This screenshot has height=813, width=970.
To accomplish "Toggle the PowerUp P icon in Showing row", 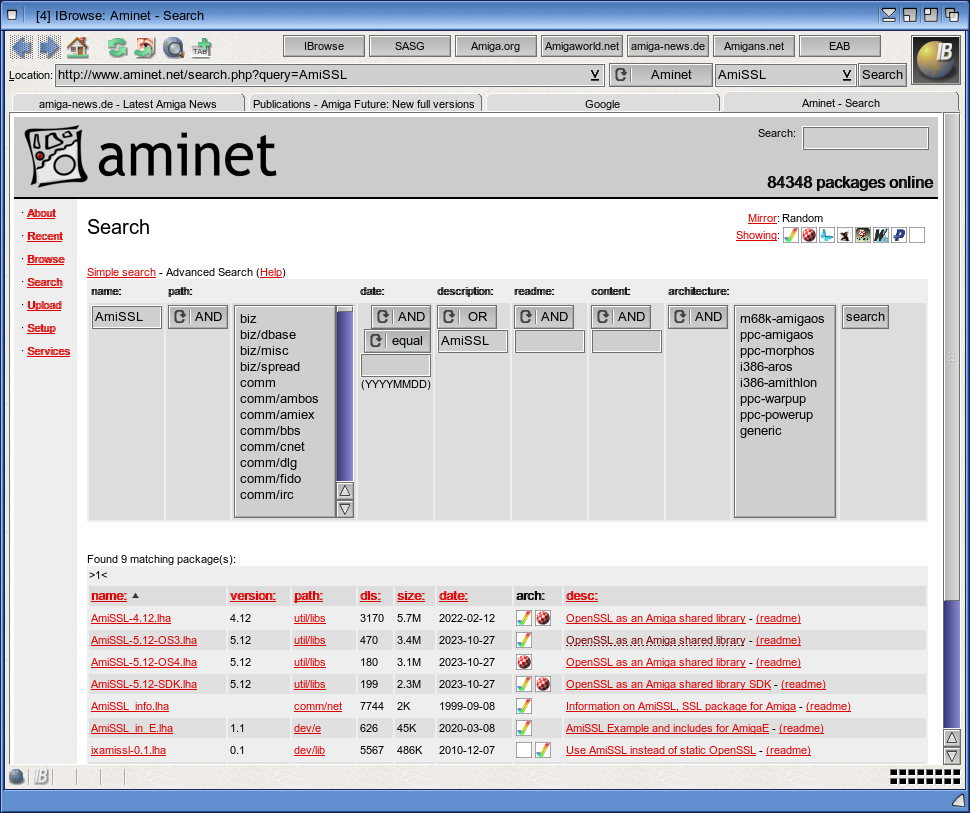I will click(899, 235).
